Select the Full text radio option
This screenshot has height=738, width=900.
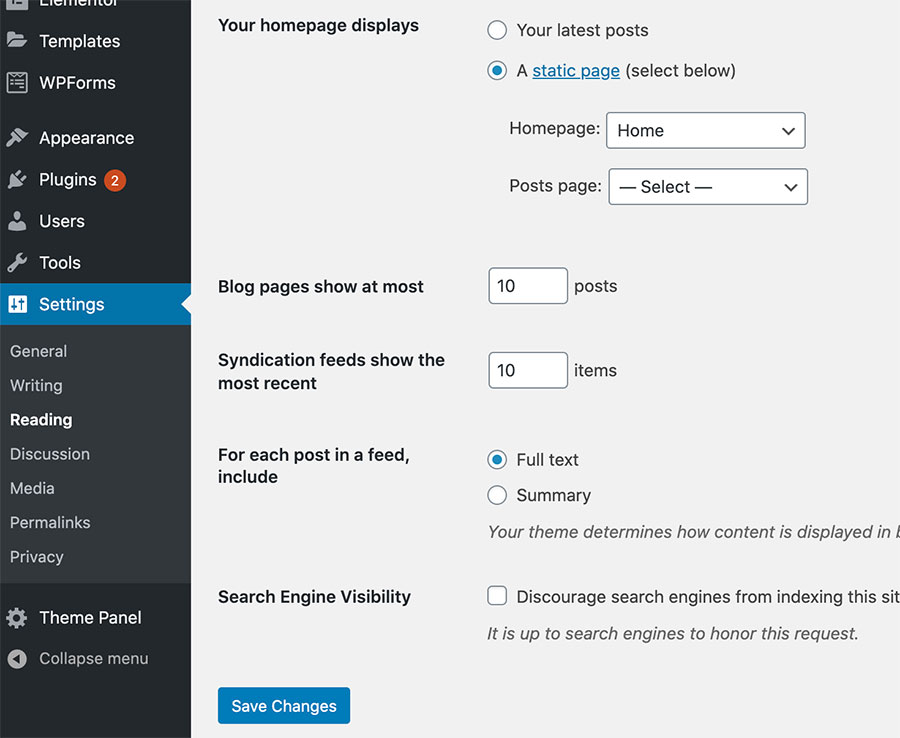tap(497, 460)
